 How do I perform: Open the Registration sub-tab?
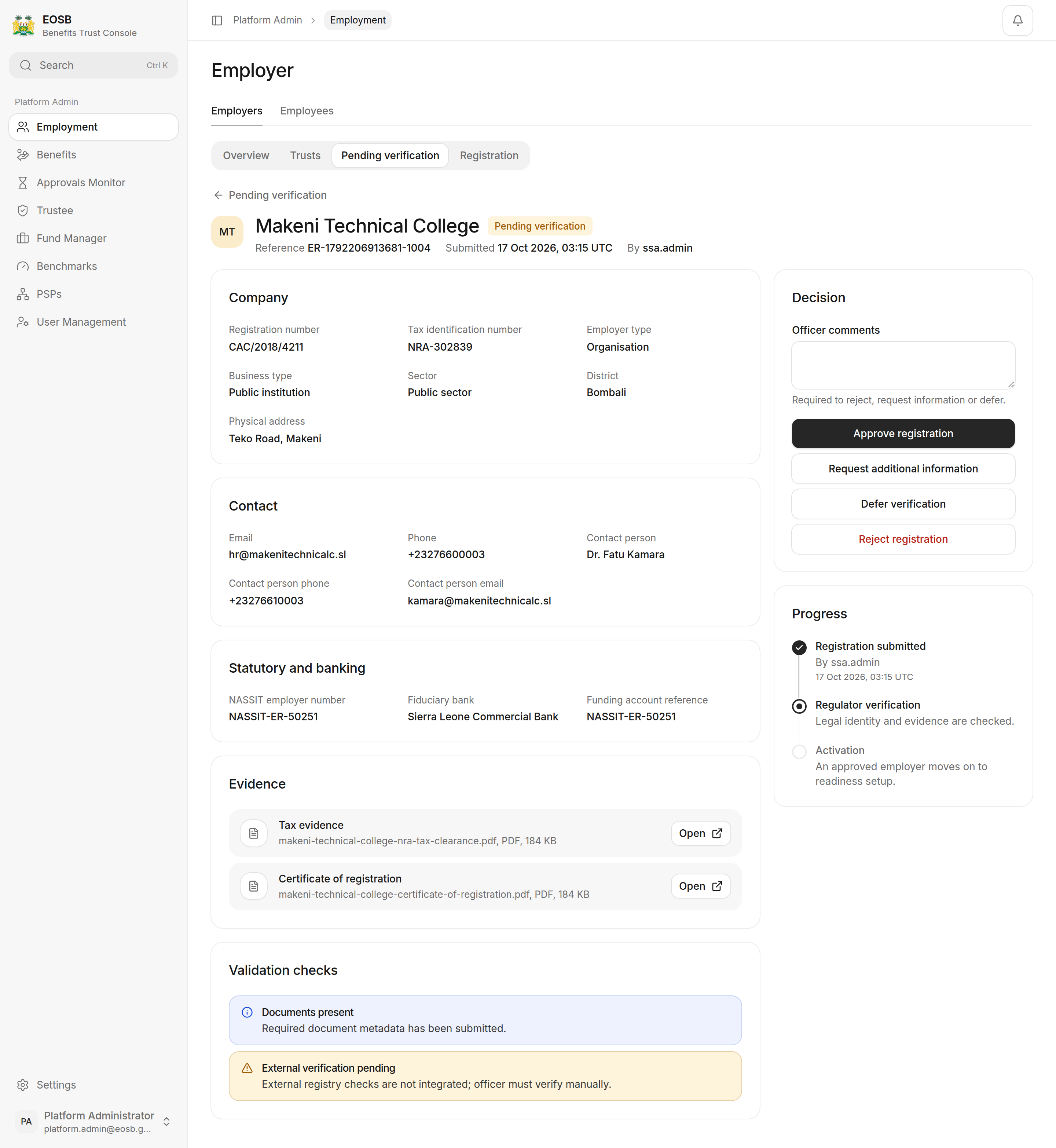(489, 156)
